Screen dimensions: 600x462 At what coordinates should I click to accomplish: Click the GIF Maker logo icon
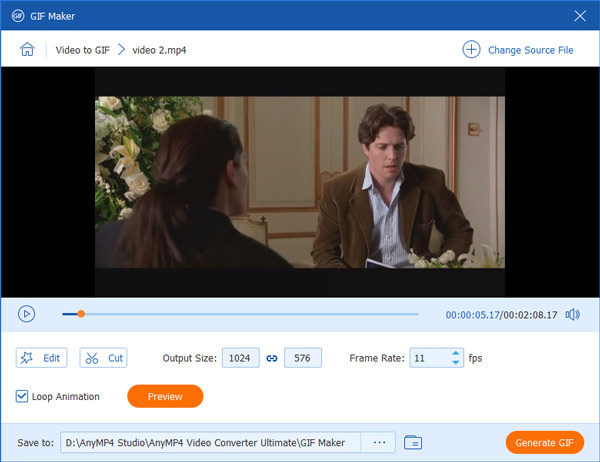18,16
